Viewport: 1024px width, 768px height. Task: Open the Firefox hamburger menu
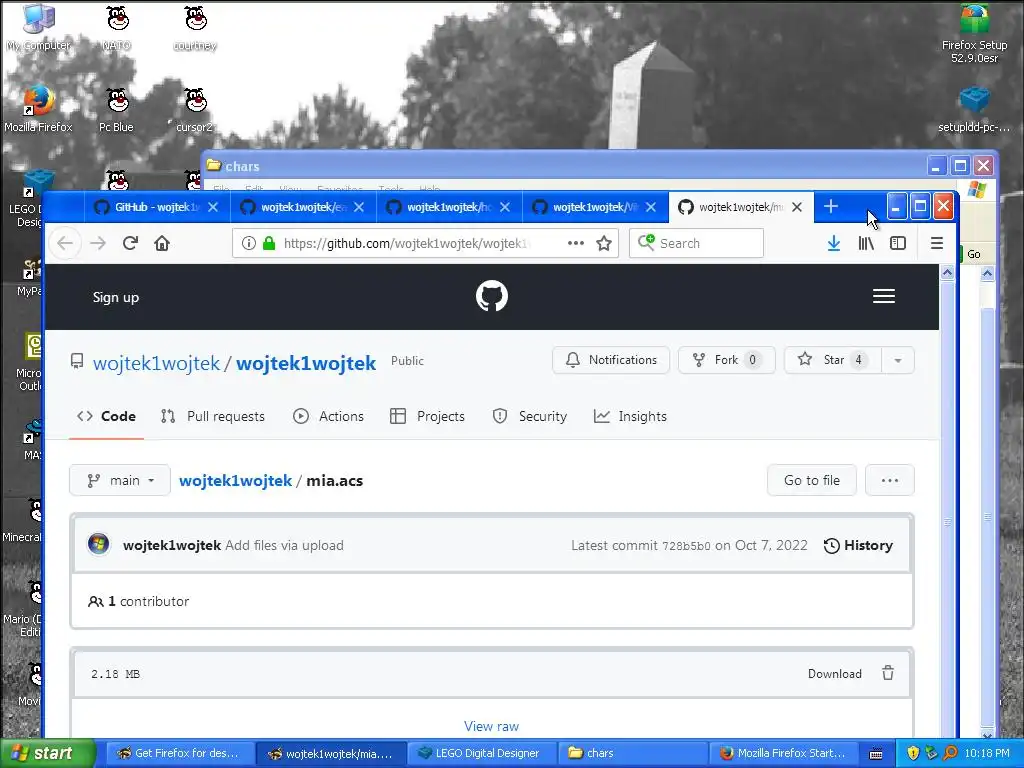click(x=936, y=244)
